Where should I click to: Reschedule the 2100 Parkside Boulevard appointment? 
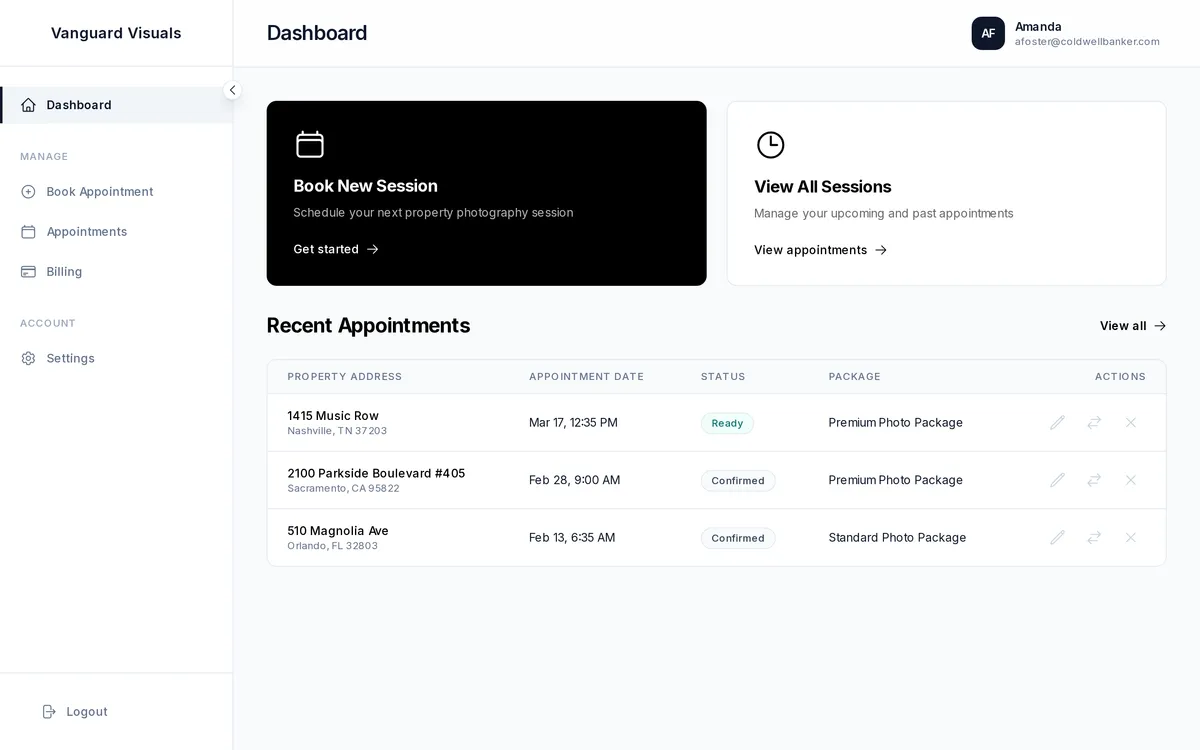(x=1093, y=480)
